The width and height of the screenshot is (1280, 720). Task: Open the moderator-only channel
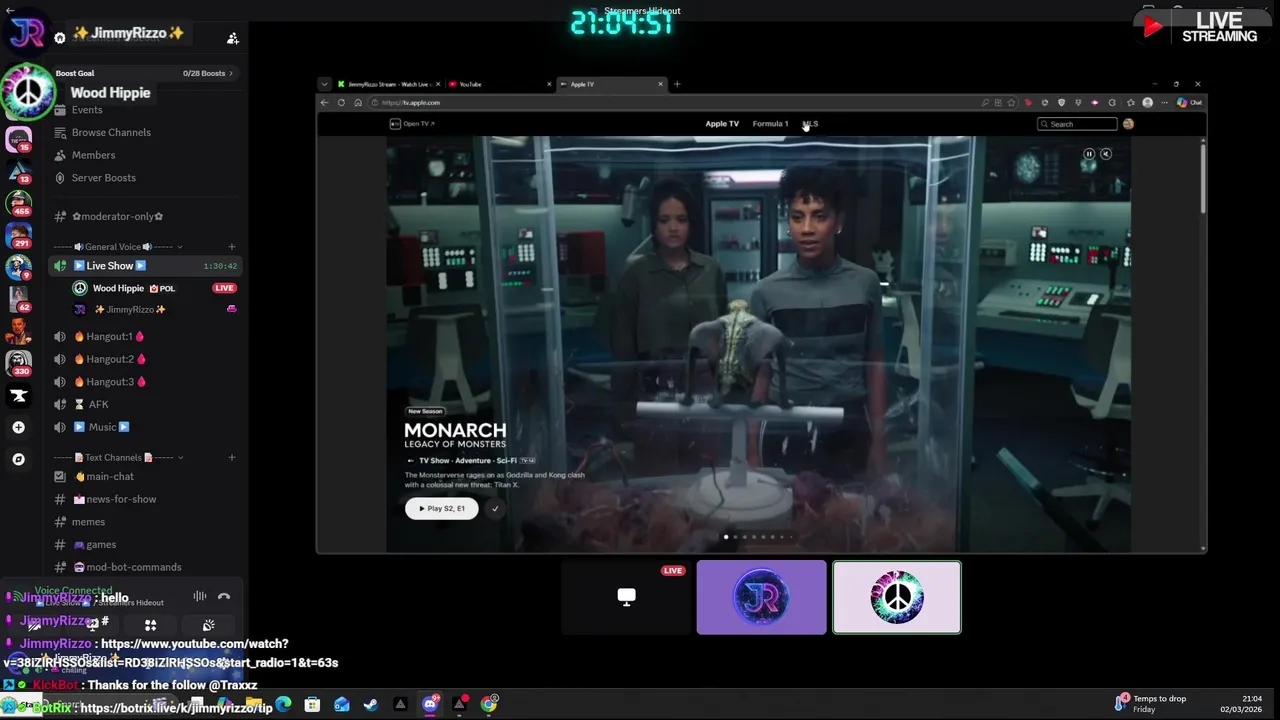point(117,216)
